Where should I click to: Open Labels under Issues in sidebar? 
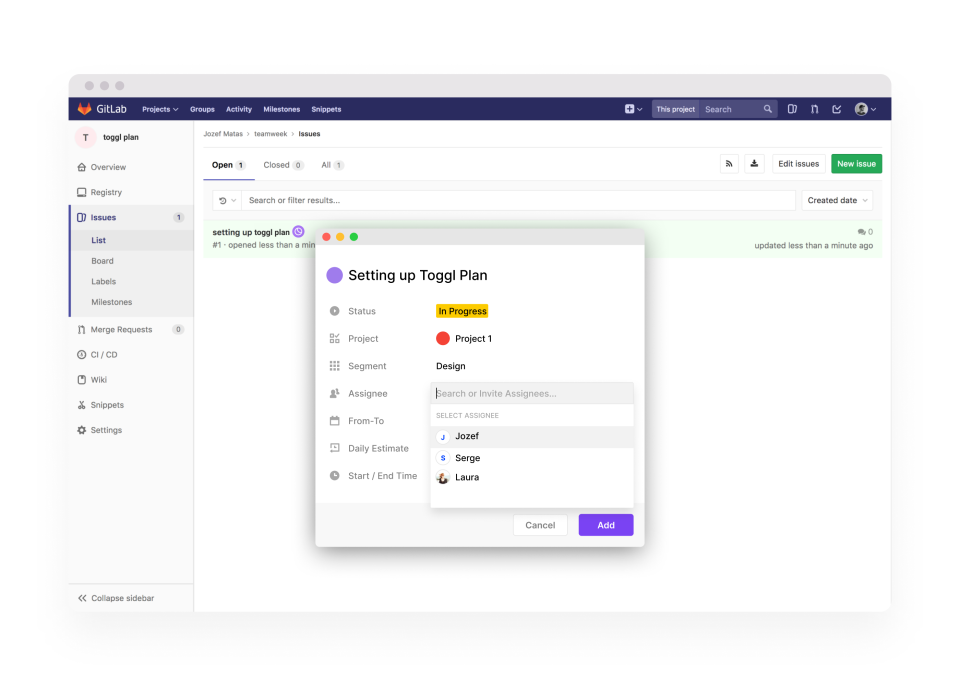(x=103, y=282)
